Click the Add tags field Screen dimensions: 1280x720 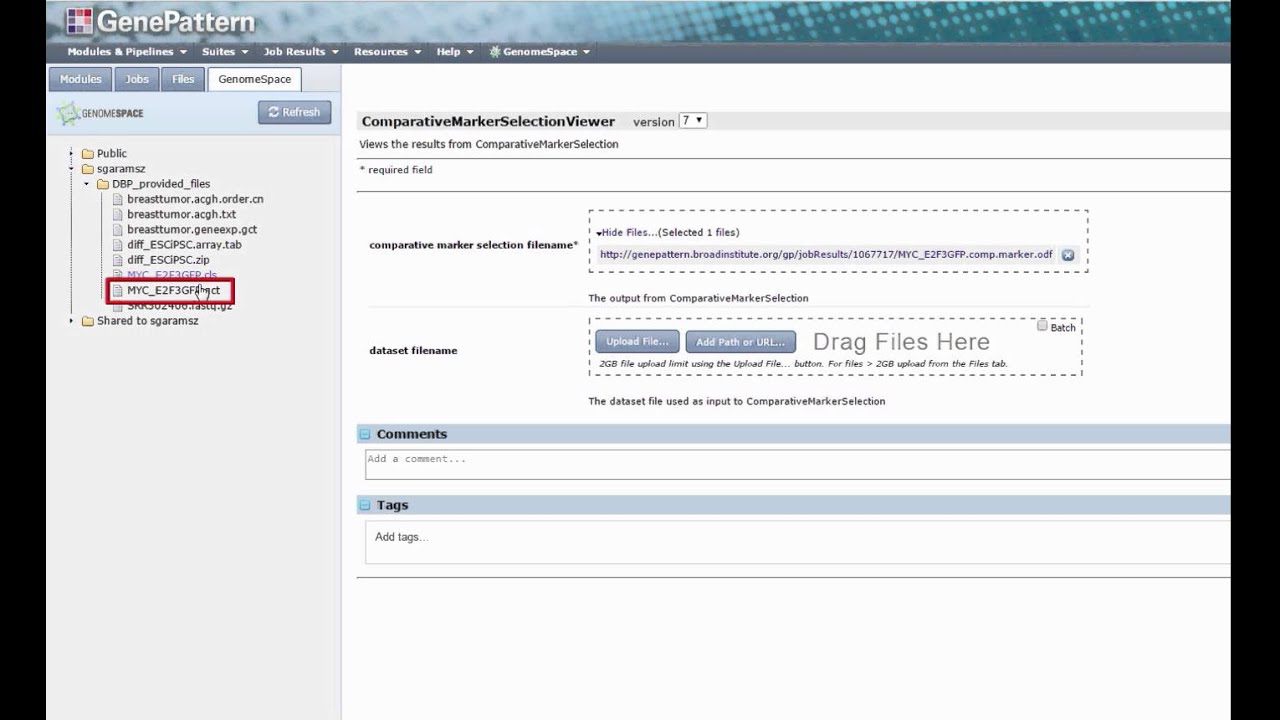(x=797, y=542)
